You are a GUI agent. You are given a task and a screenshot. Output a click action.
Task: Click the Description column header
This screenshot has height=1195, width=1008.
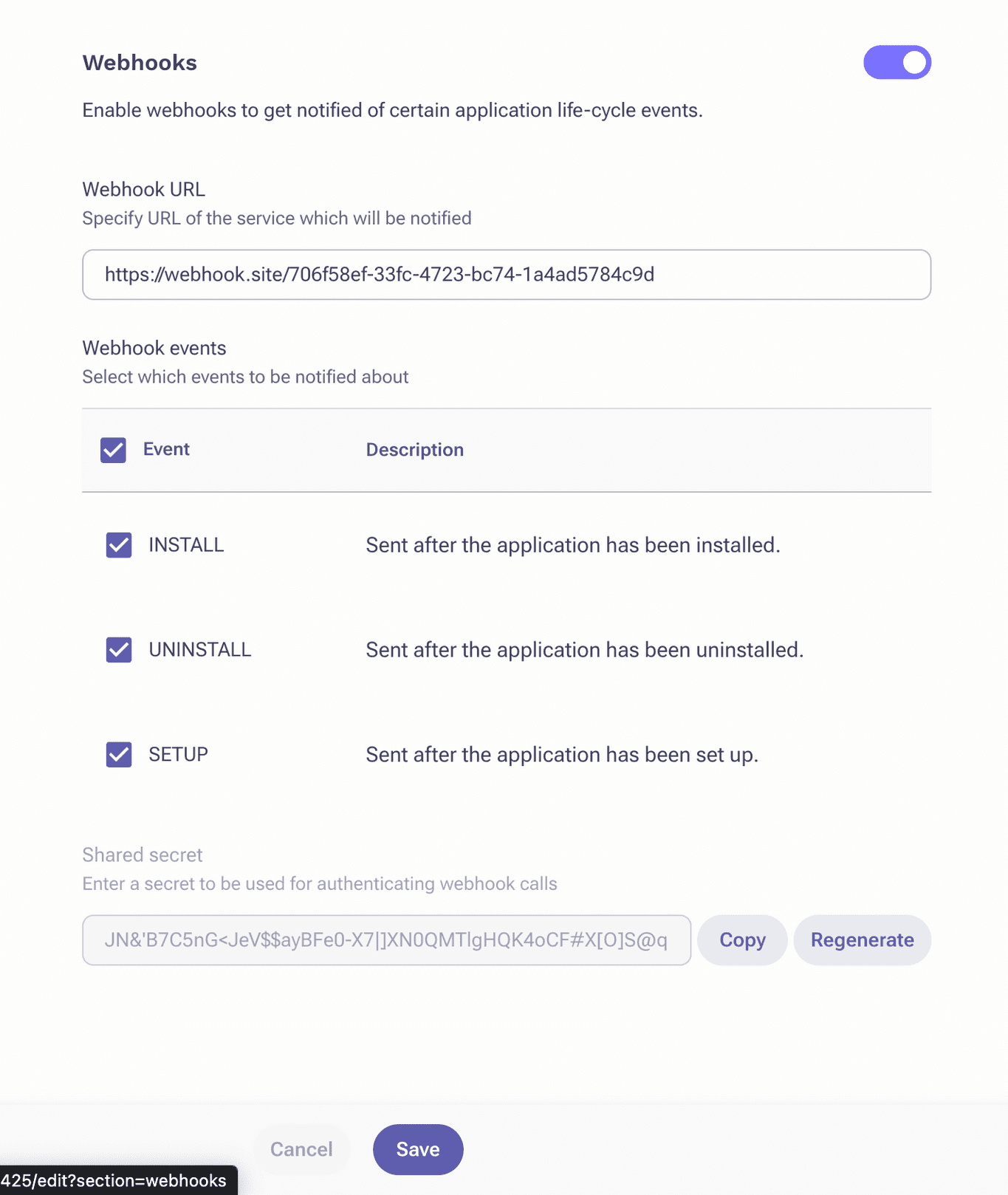tap(415, 450)
